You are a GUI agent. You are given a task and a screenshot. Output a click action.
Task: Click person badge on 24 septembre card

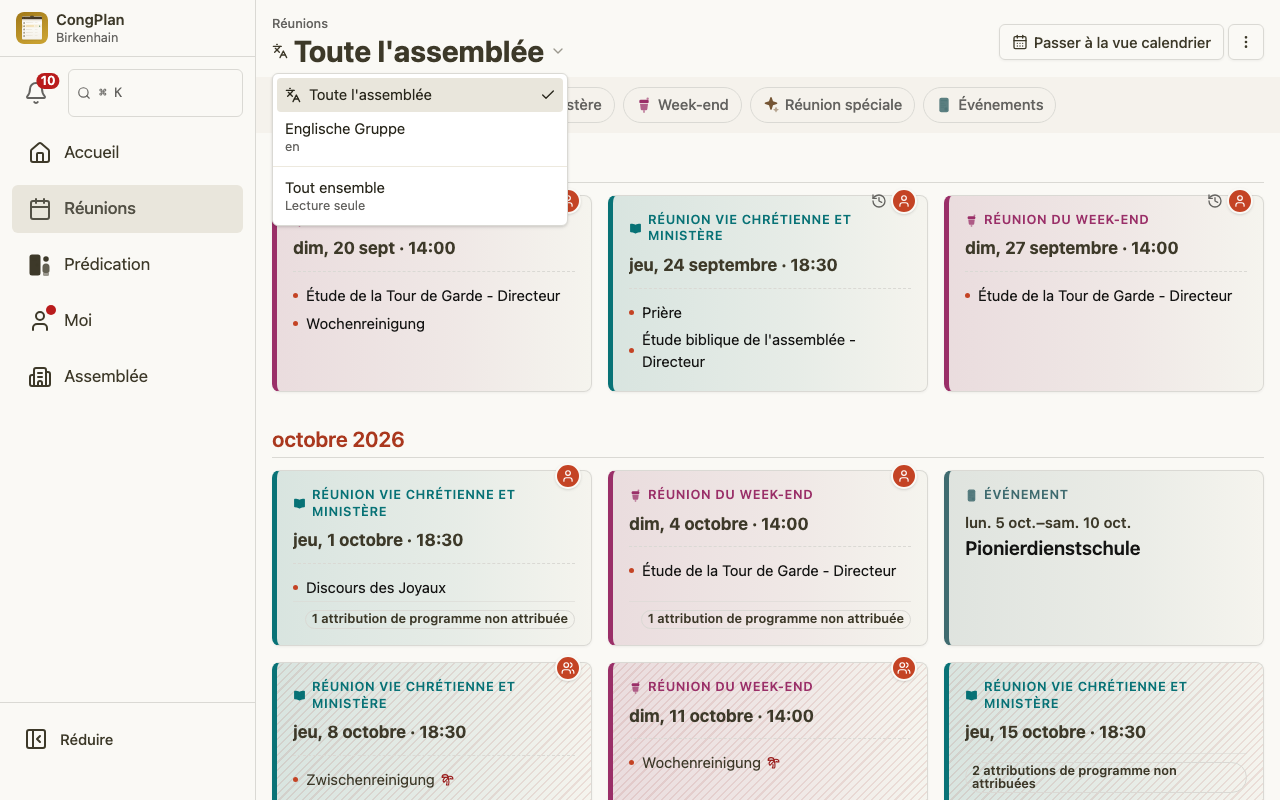click(x=904, y=201)
